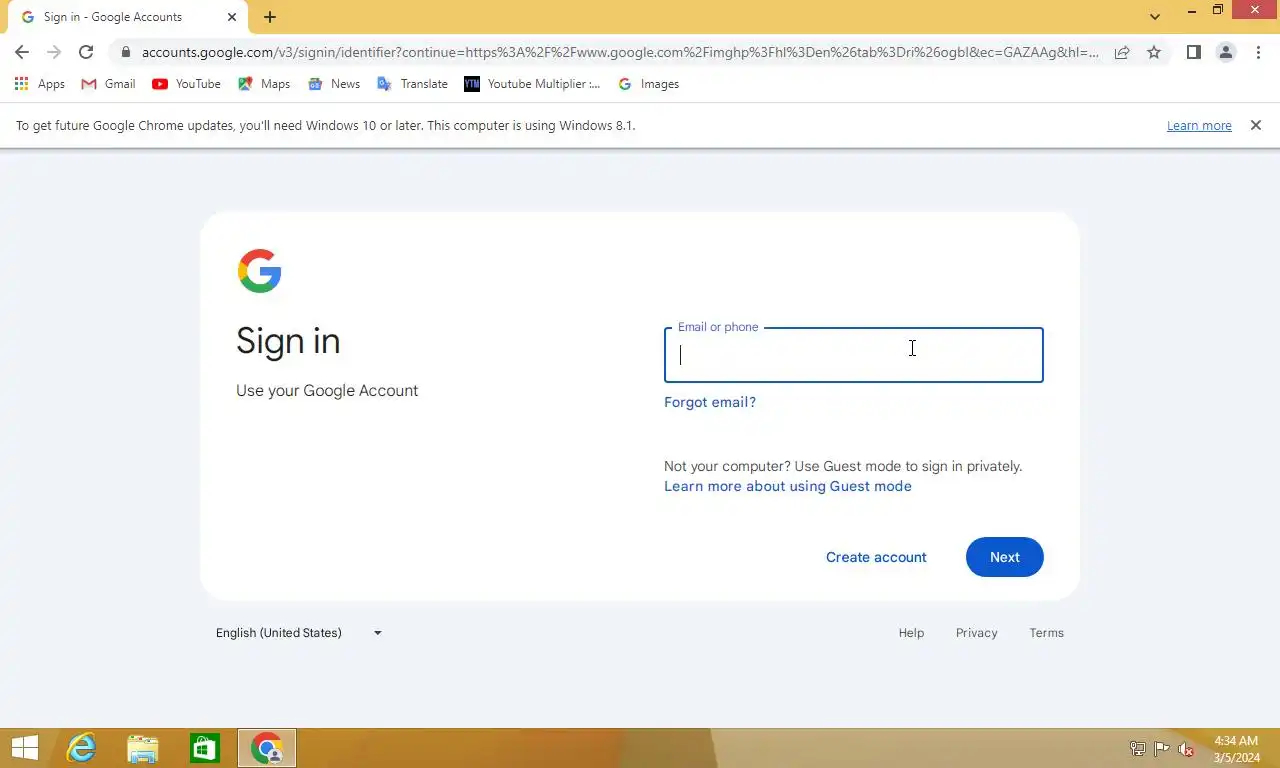
Task: Open the Windows Start button
Action: click(x=24, y=748)
